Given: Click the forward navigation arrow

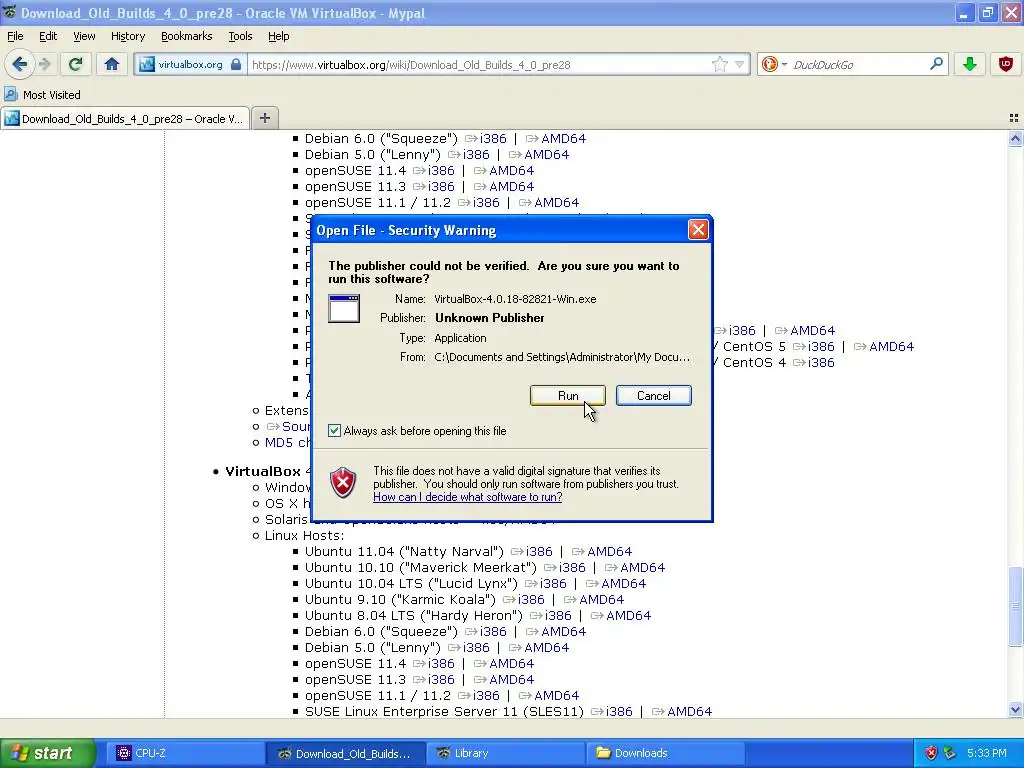Looking at the screenshot, I should (44, 64).
